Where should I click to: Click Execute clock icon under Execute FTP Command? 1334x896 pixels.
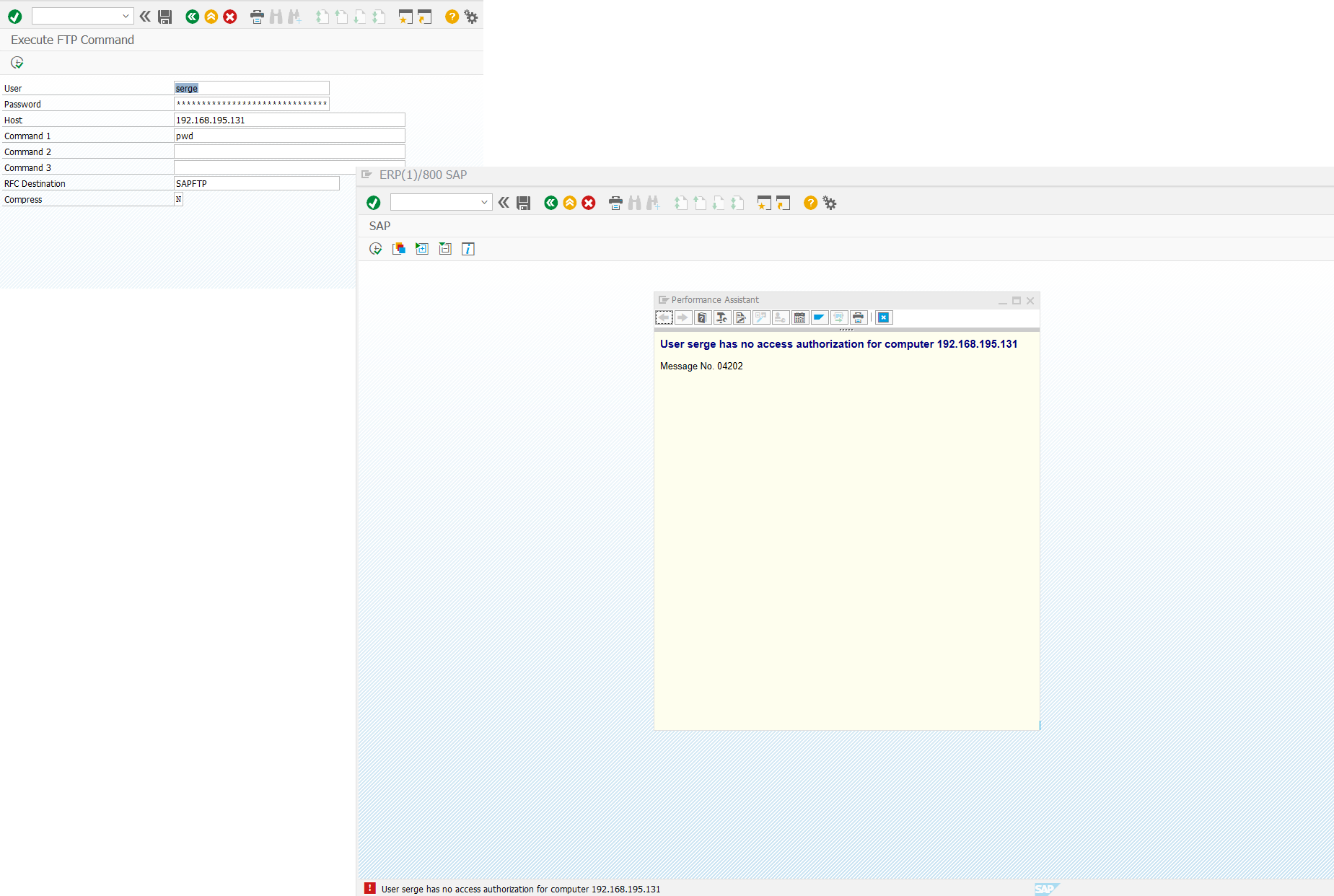point(17,63)
